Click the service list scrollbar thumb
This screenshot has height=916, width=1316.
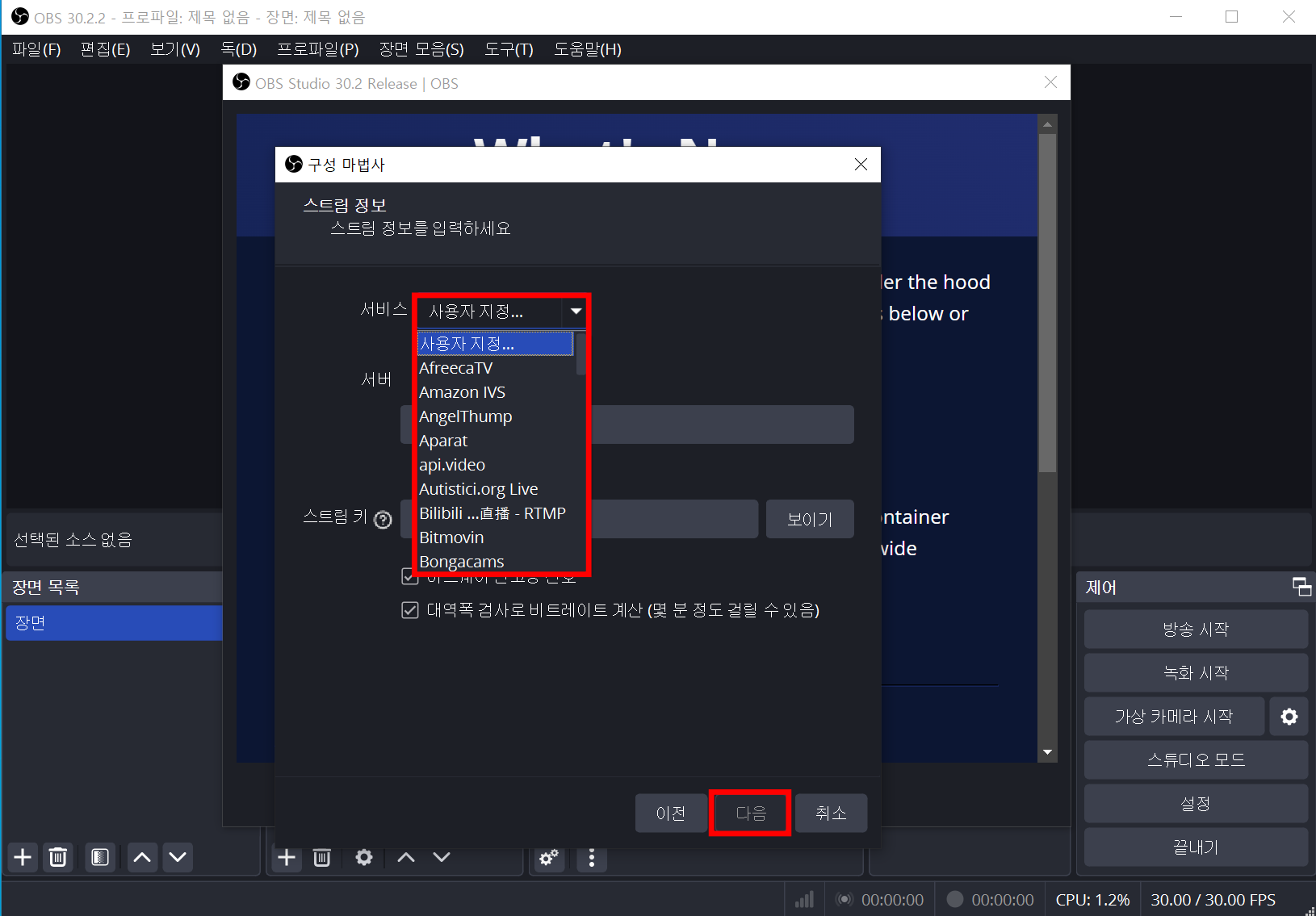click(580, 353)
